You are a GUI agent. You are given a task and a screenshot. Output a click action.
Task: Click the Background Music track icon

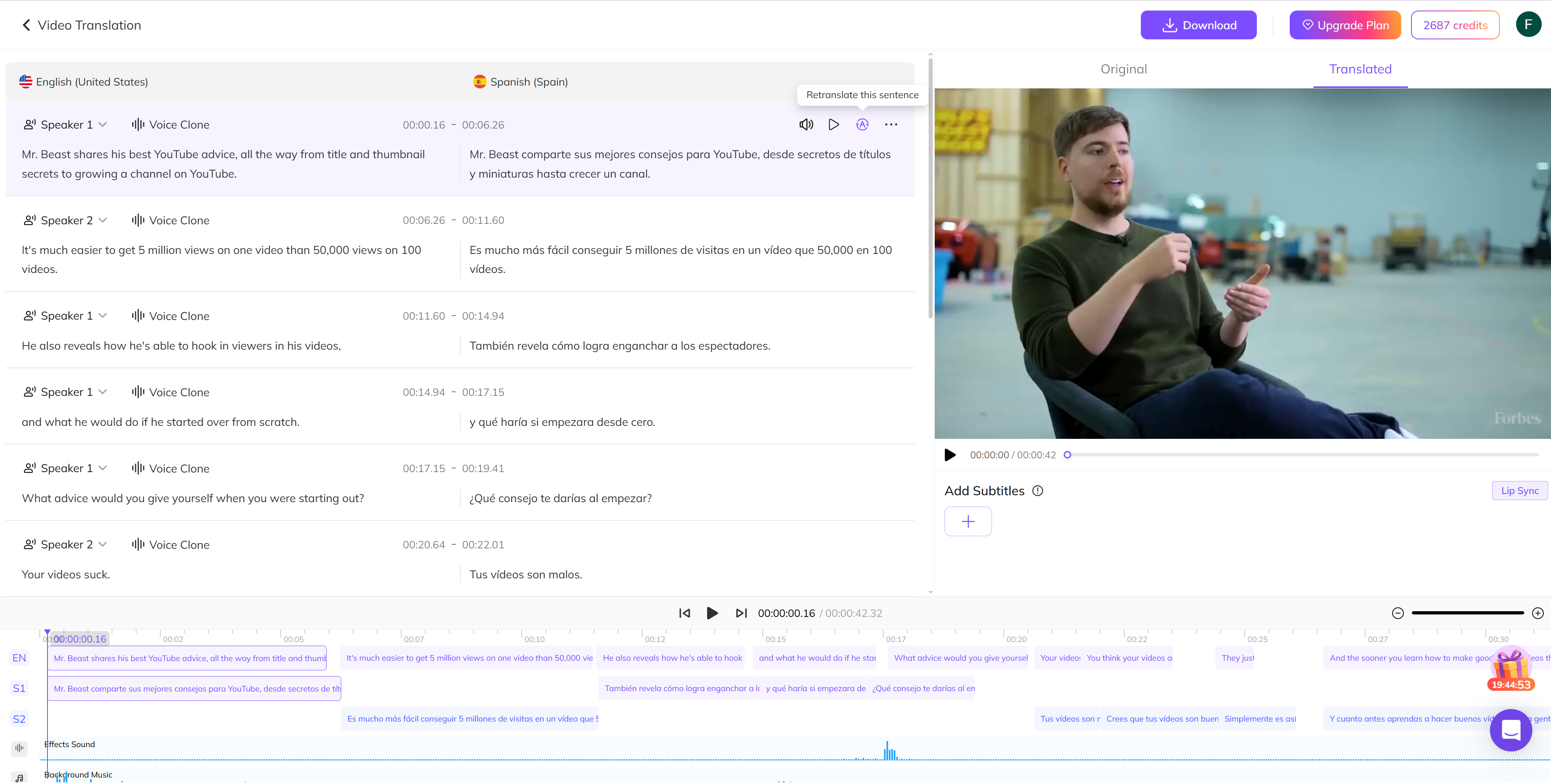(19, 778)
